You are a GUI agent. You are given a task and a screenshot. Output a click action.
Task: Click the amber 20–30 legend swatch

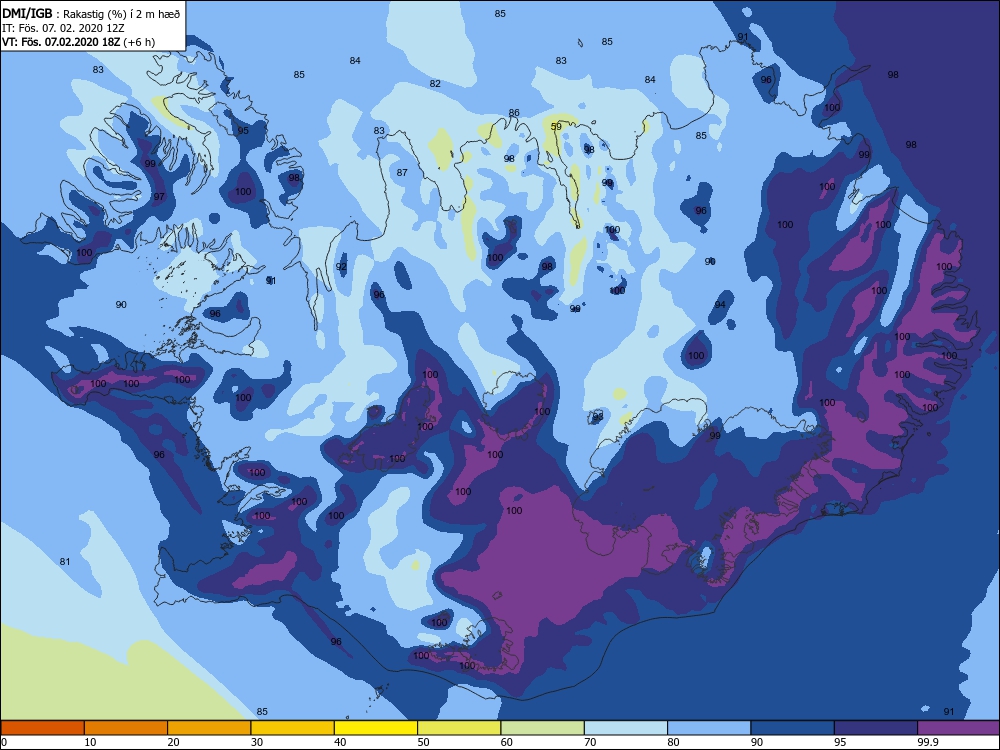point(209,728)
